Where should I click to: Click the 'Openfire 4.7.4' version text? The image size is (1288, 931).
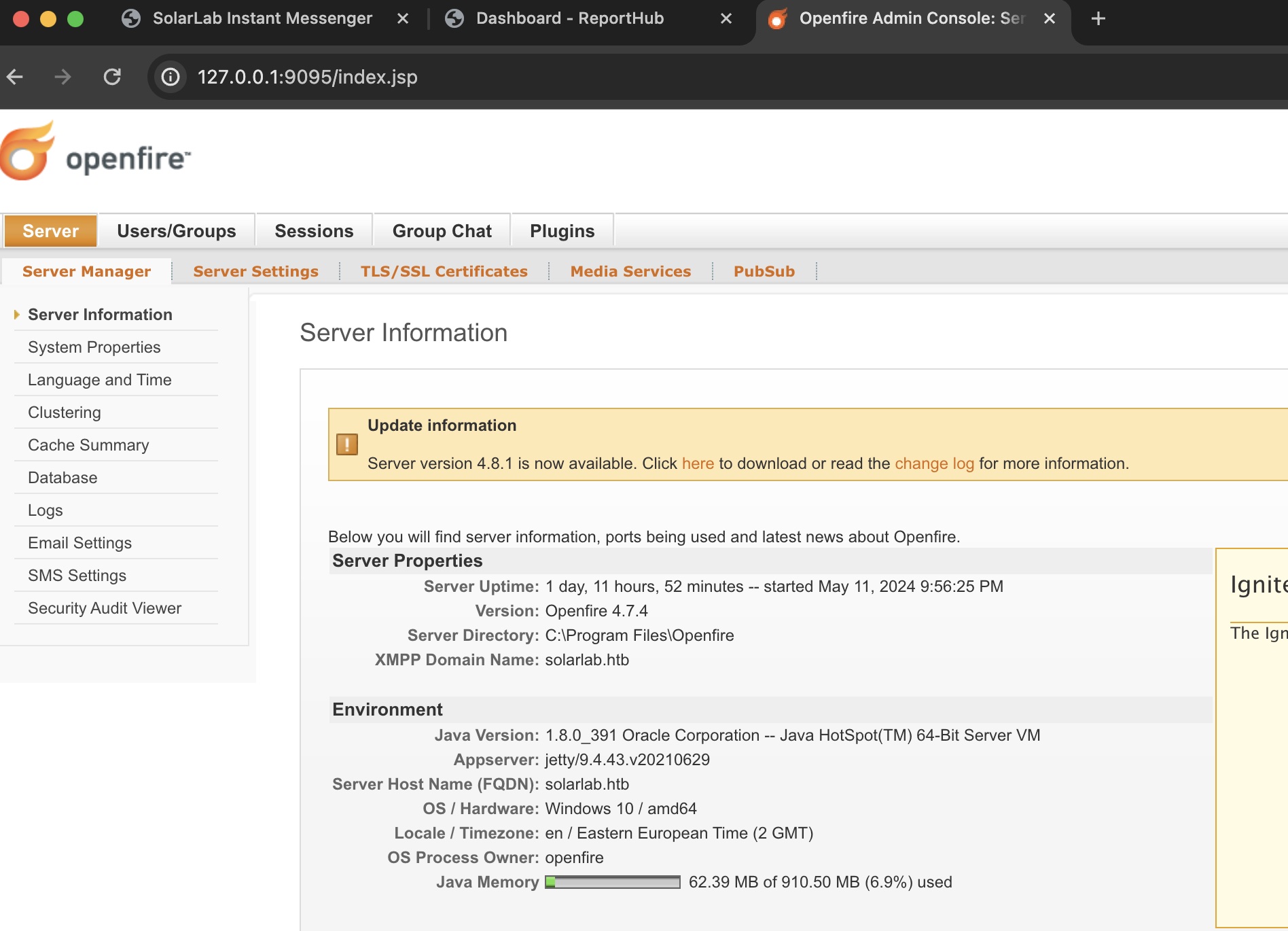coord(596,611)
